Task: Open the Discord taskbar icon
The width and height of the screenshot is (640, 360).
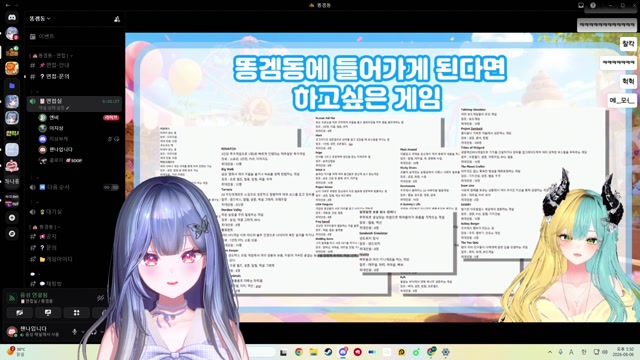Action: click(343, 352)
